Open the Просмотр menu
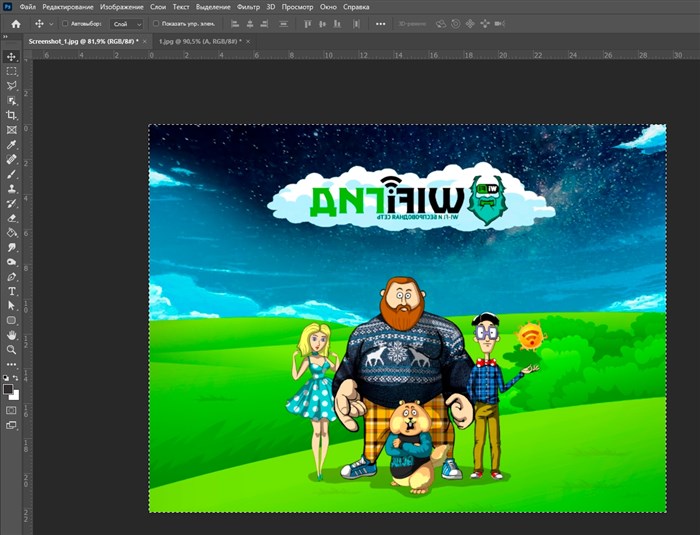 [297, 7]
